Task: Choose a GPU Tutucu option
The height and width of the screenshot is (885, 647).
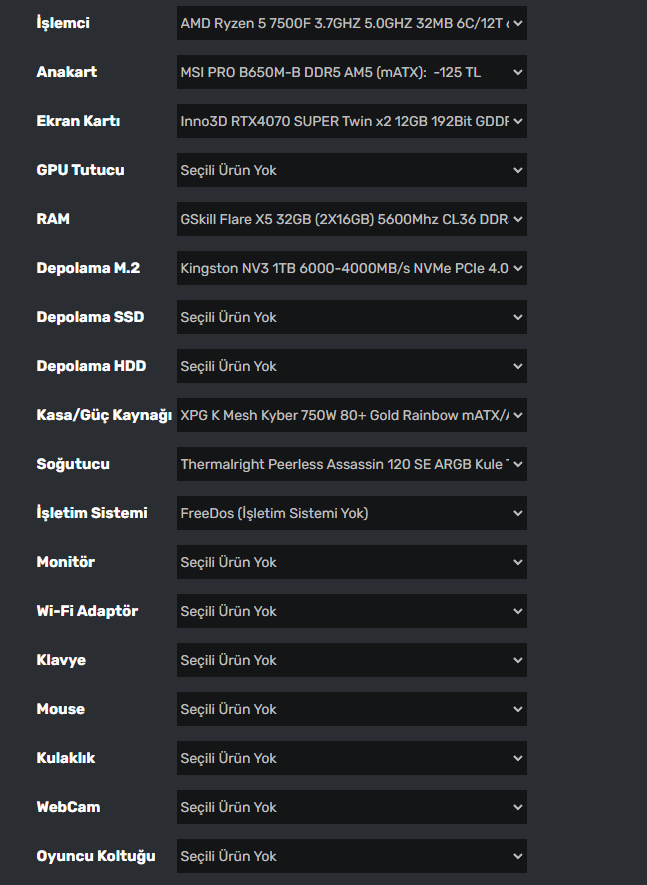Action: coord(351,170)
